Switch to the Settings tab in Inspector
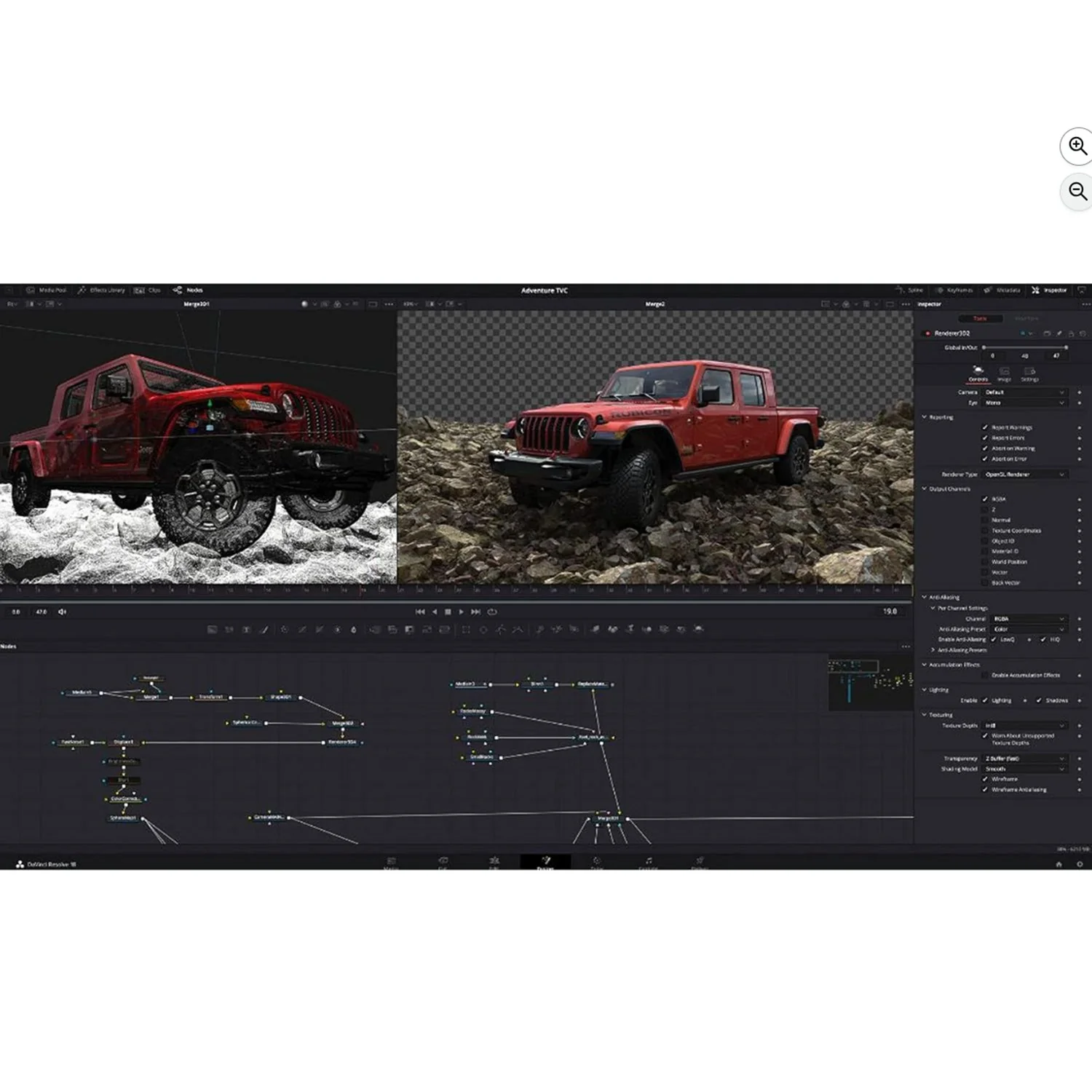Image resolution: width=1092 pixels, height=1092 pixels. (1029, 374)
